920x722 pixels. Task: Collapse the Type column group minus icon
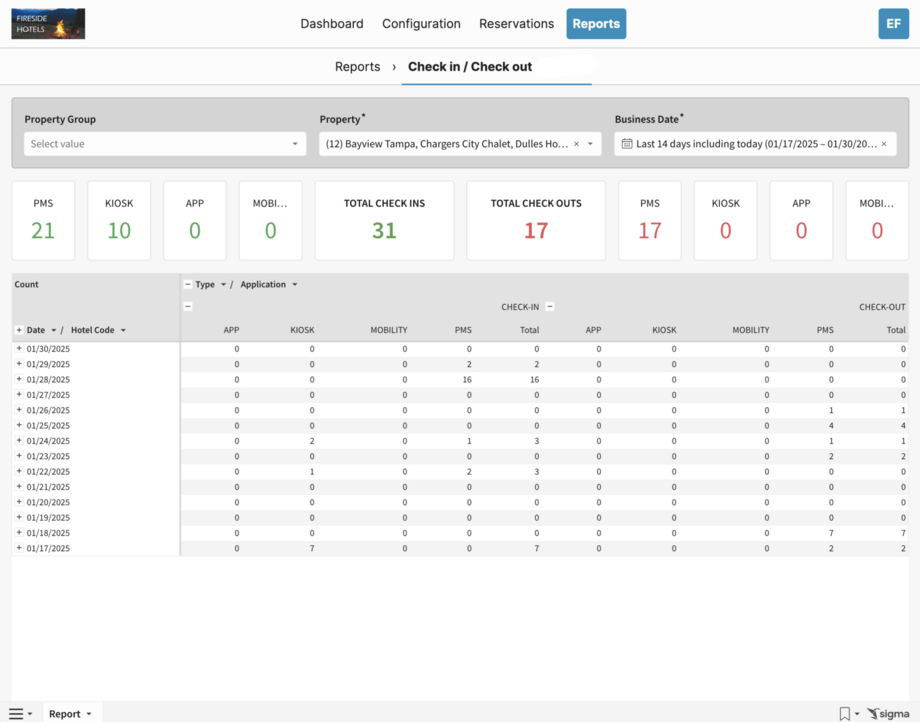[x=188, y=284]
